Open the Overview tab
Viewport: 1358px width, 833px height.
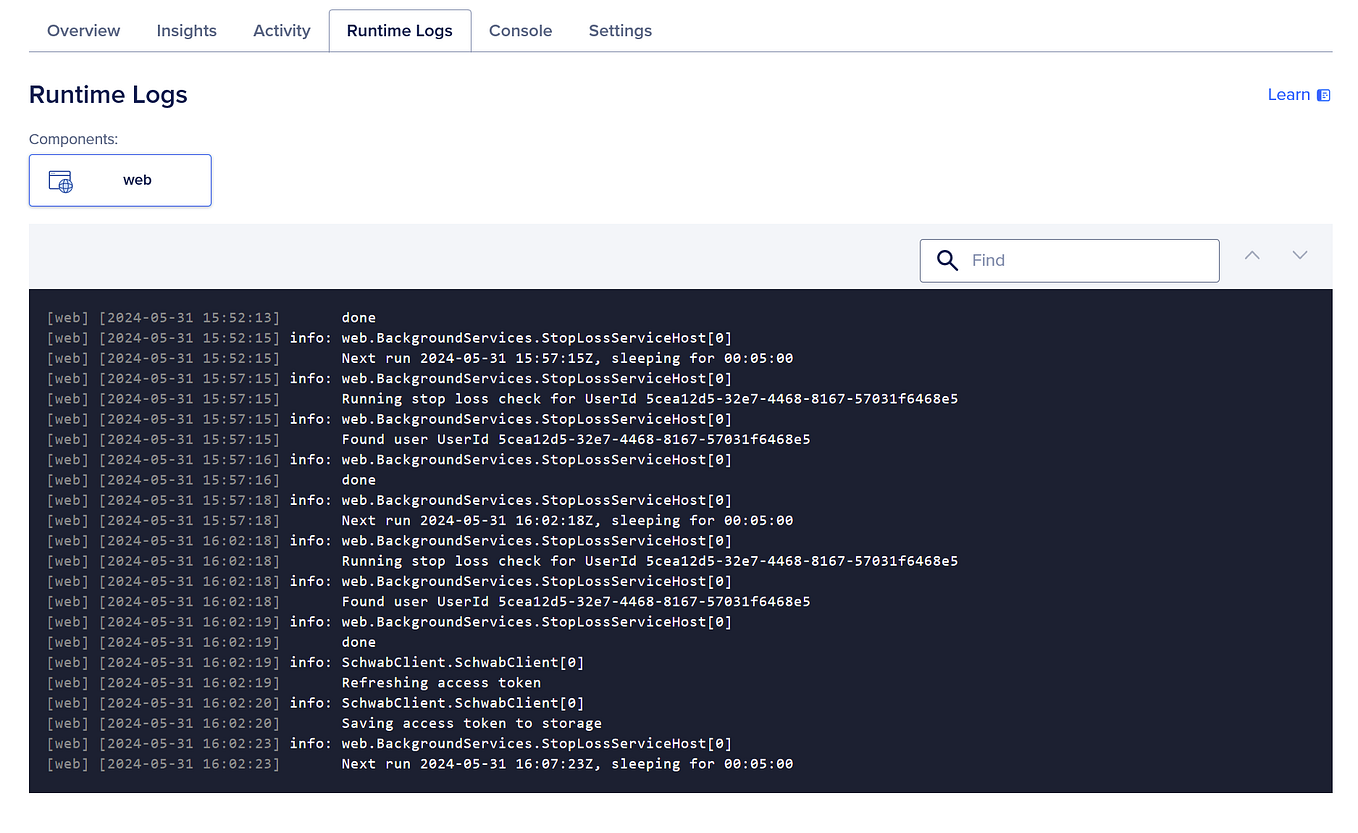[x=83, y=30]
